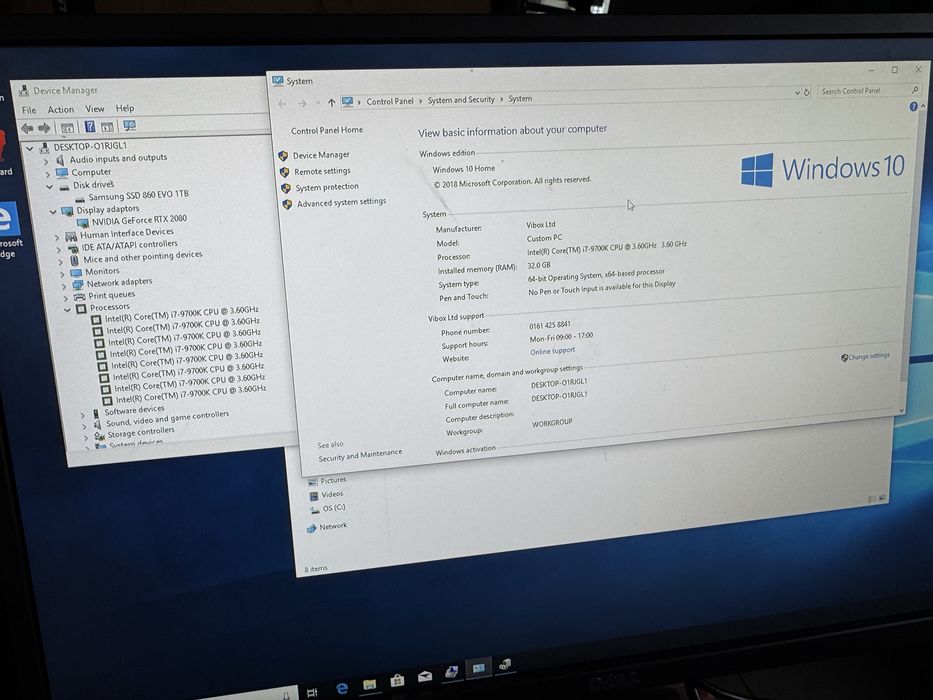This screenshot has height=700, width=933.
Task: Open the View menu in Device Manager
Action: 95,109
